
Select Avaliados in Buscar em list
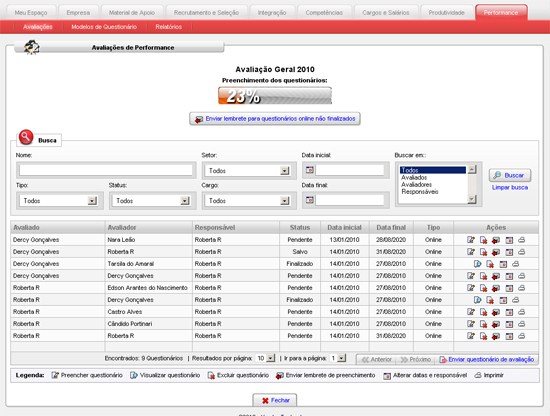point(414,177)
